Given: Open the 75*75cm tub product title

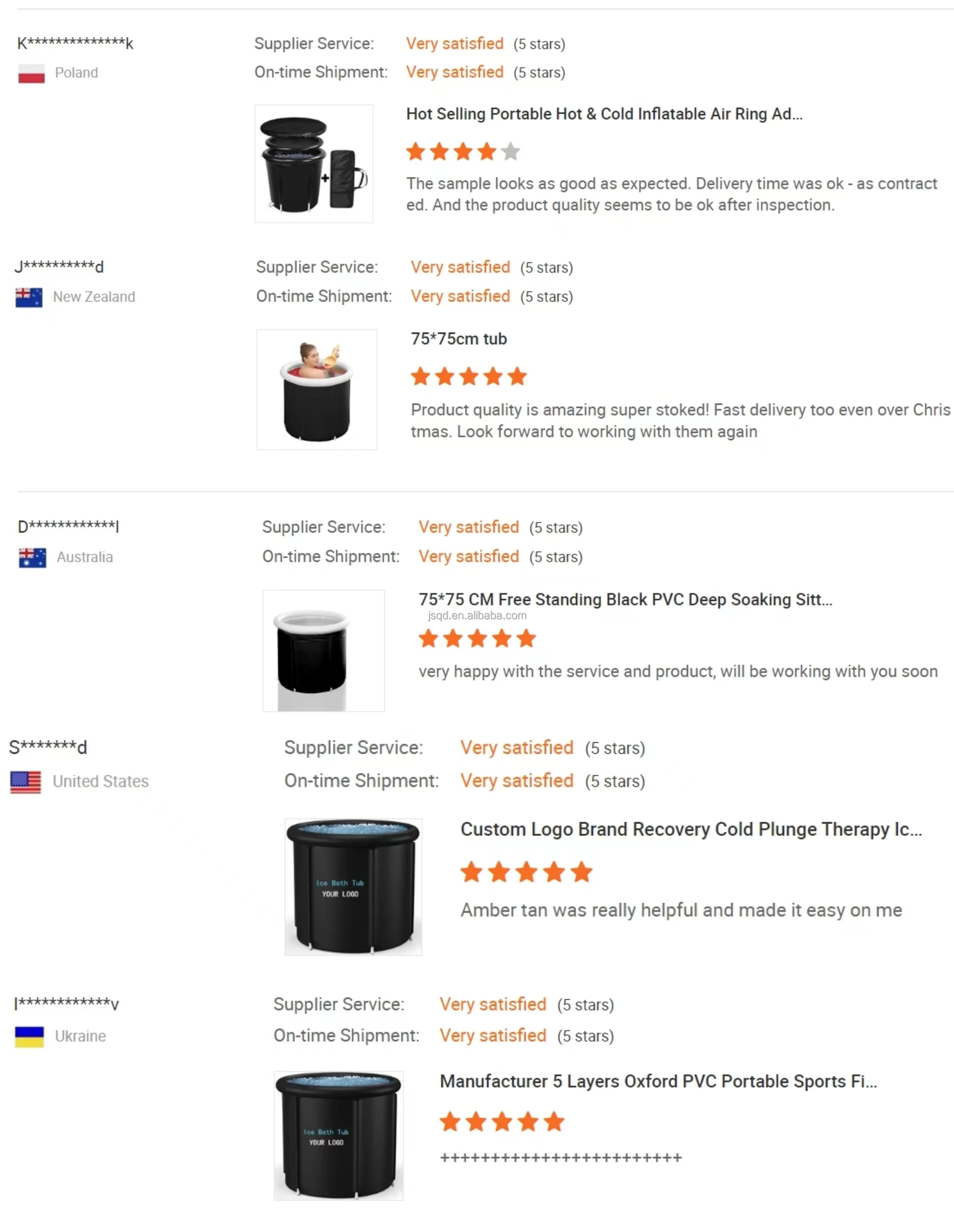Looking at the screenshot, I should 458,339.
